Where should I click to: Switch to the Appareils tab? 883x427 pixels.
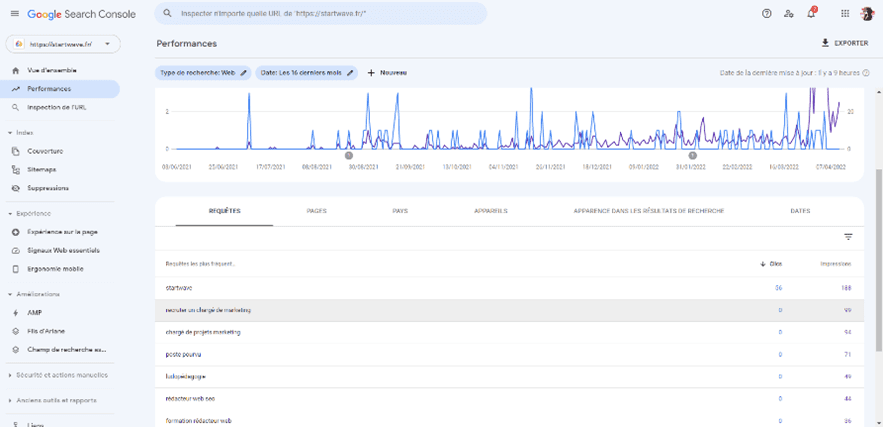tap(490, 211)
